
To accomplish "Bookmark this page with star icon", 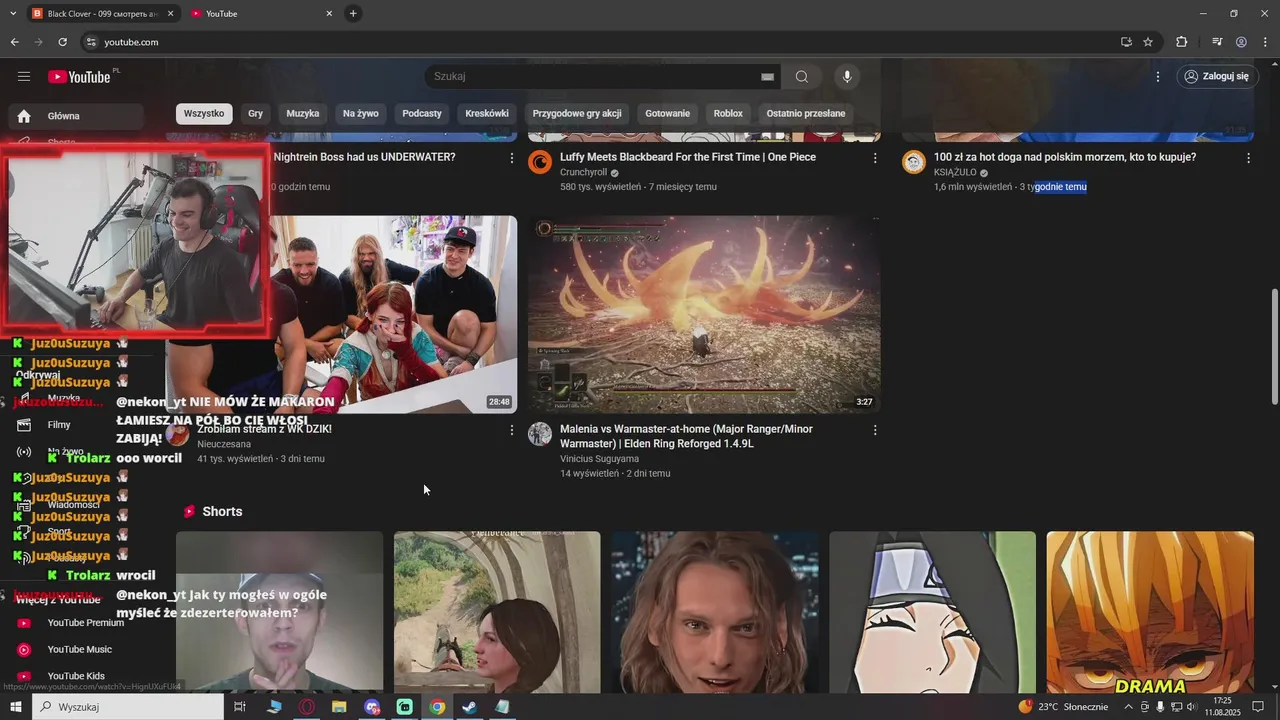I will [1148, 42].
